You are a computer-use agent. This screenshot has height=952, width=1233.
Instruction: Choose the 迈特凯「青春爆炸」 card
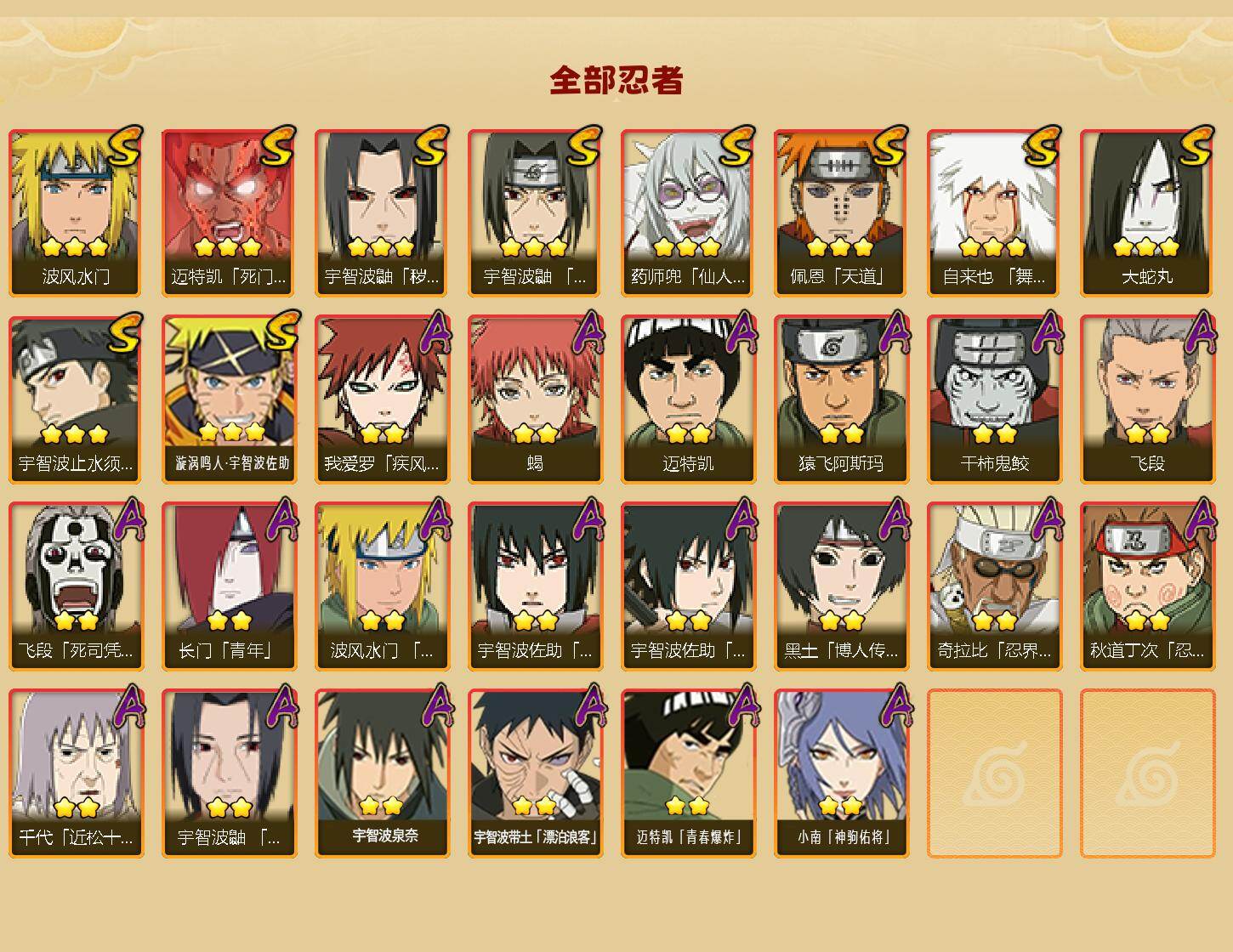688,773
